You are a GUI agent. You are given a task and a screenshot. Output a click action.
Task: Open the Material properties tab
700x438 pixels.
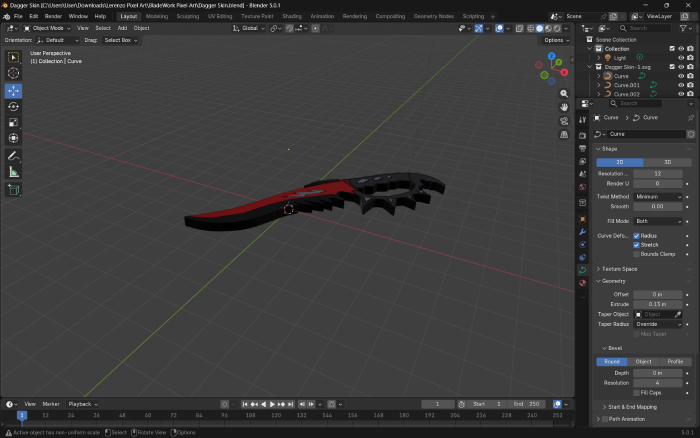pyautogui.click(x=583, y=283)
